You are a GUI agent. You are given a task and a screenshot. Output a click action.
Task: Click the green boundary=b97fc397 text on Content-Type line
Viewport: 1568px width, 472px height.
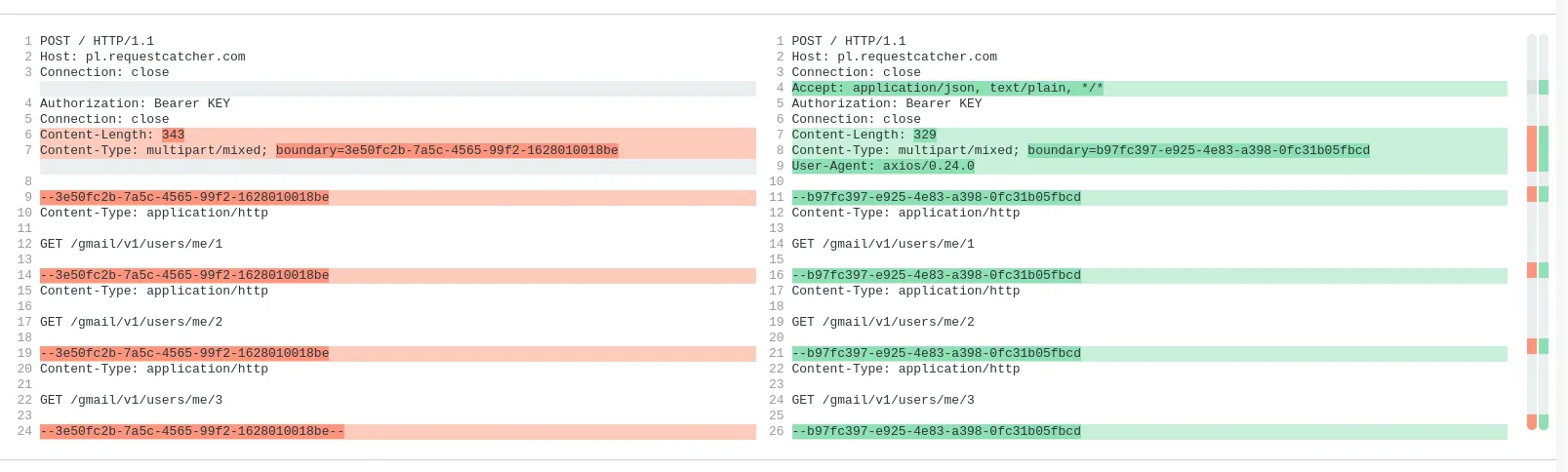[x=1198, y=150]
